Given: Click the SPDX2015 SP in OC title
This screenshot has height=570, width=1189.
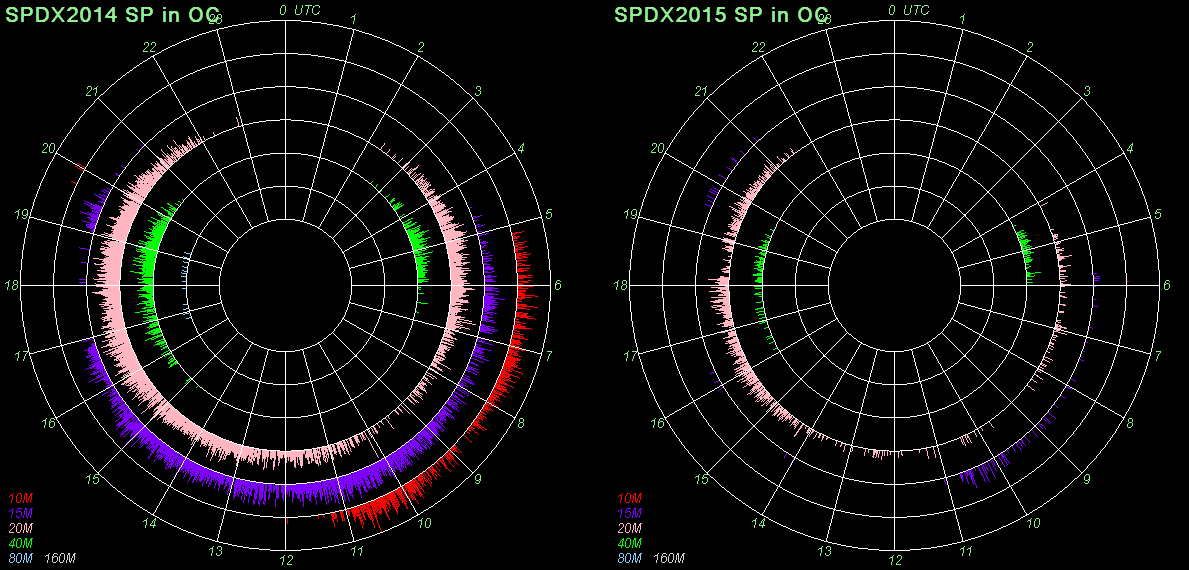Looking at the screenshot, I should 721,15.
